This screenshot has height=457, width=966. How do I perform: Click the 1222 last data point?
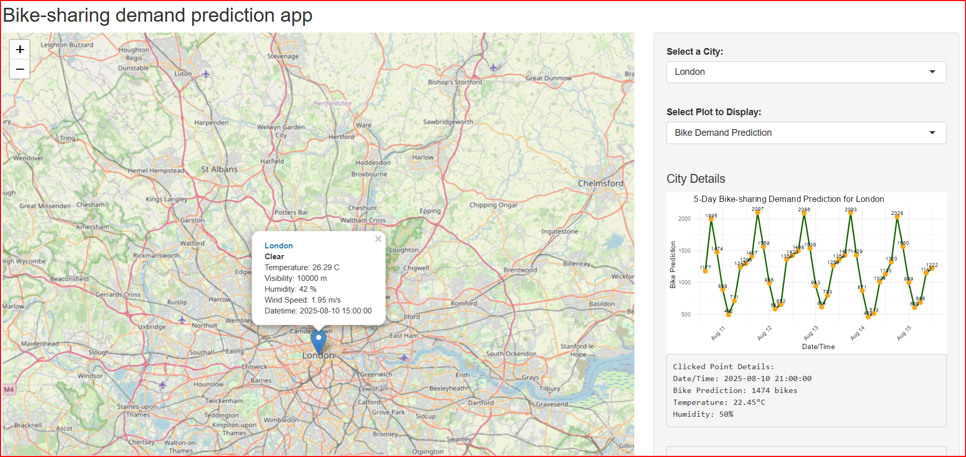pyautogui.click(x=932, y=269)
